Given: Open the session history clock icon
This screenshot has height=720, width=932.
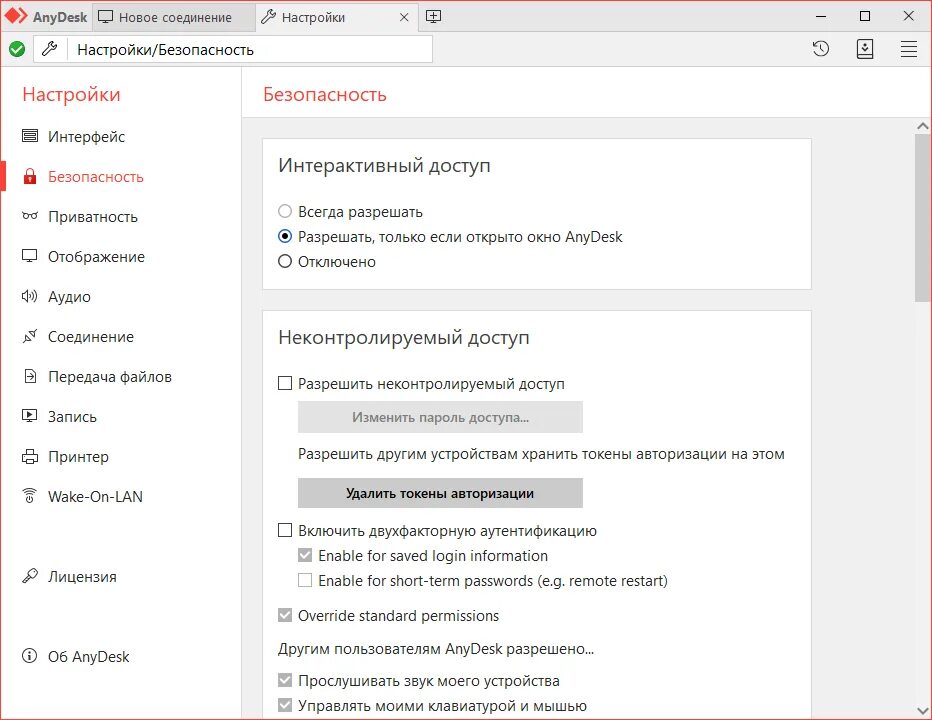Looking at the screenshot, I should pyautogui.click(x=821, y=49).
